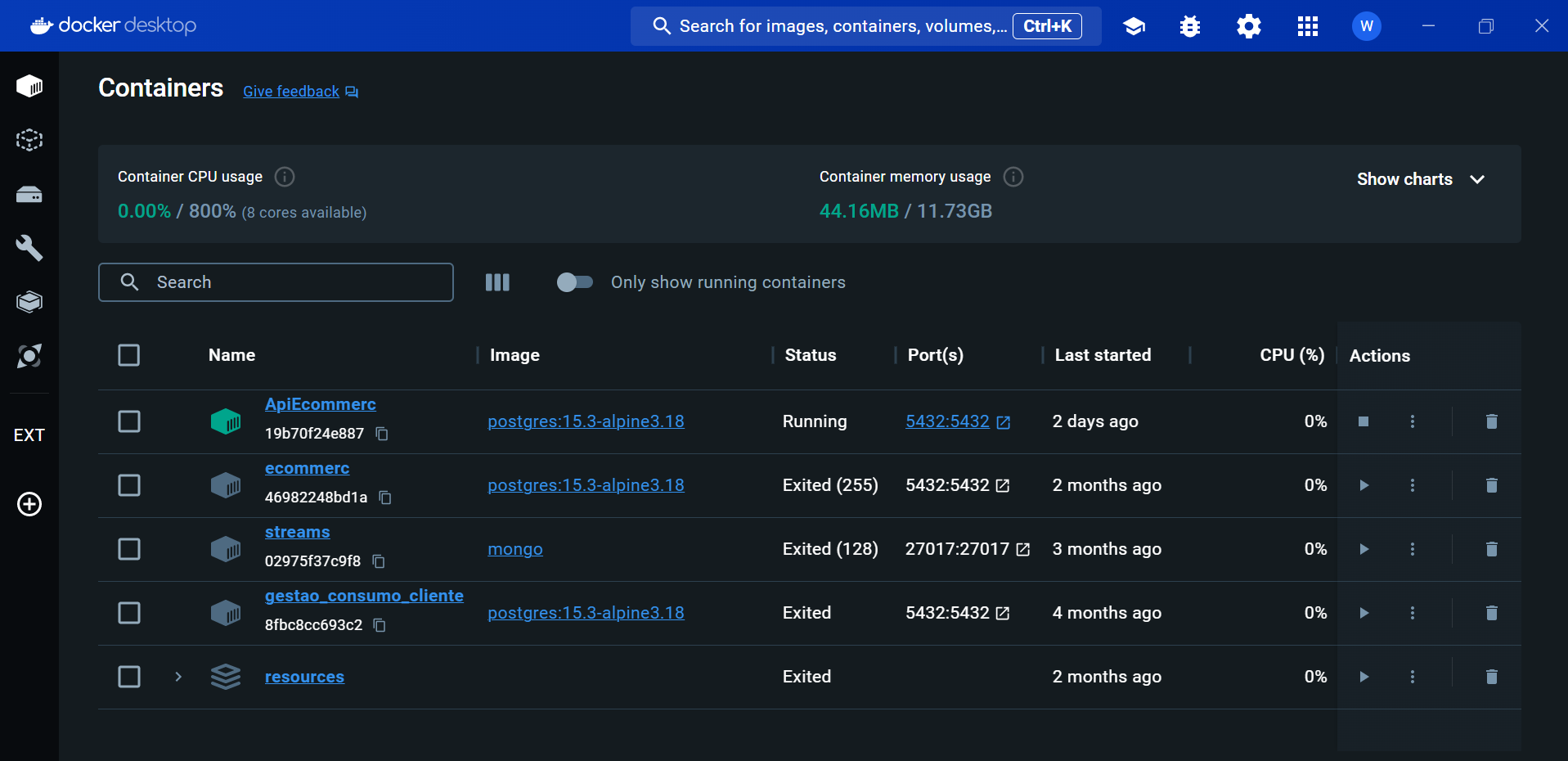The width and height of the screenshot is (1568, 761).
Task: Open the Settings gear icon
Action: coord(1248,26)
